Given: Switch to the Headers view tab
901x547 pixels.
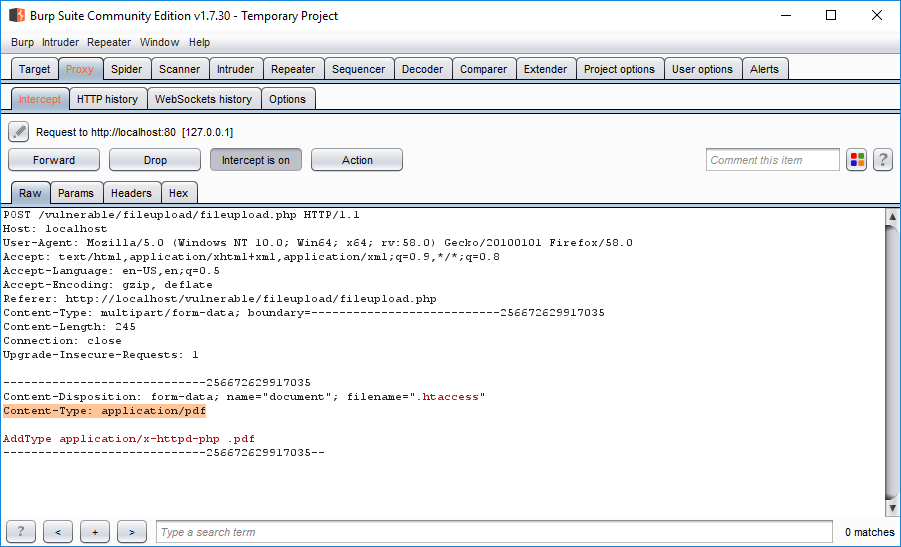Looking at the screenshot, I should coord(131,193).
